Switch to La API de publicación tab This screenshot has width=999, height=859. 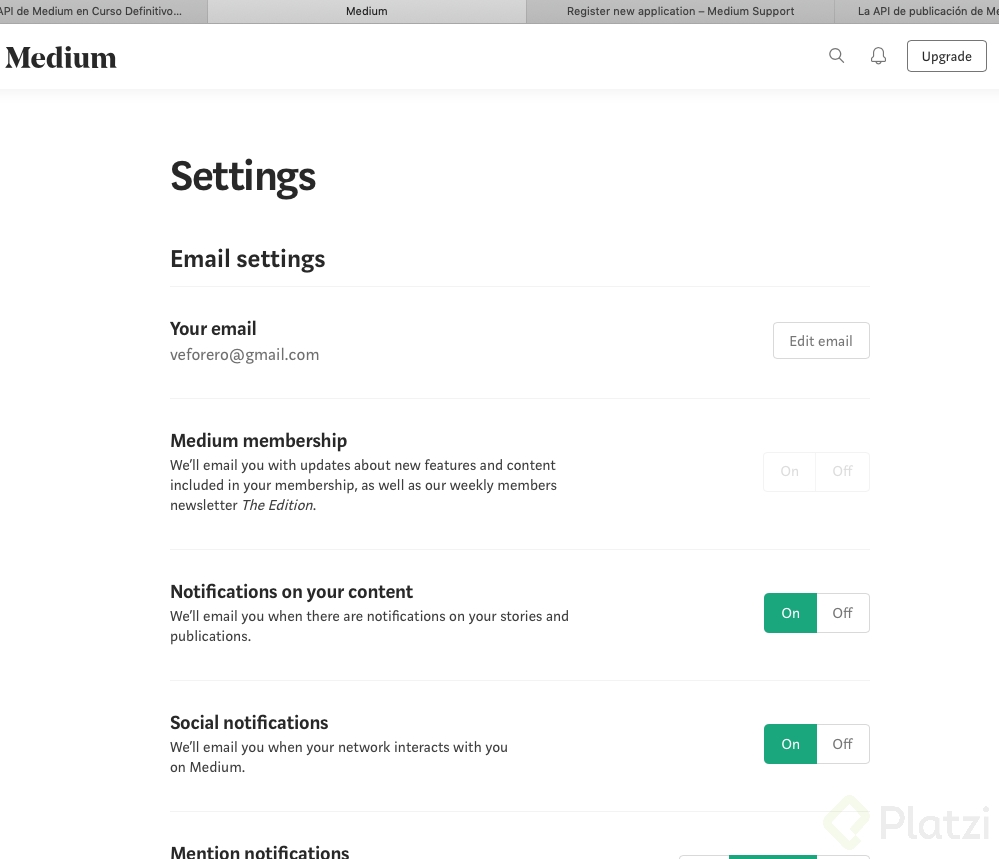(917, 11)
